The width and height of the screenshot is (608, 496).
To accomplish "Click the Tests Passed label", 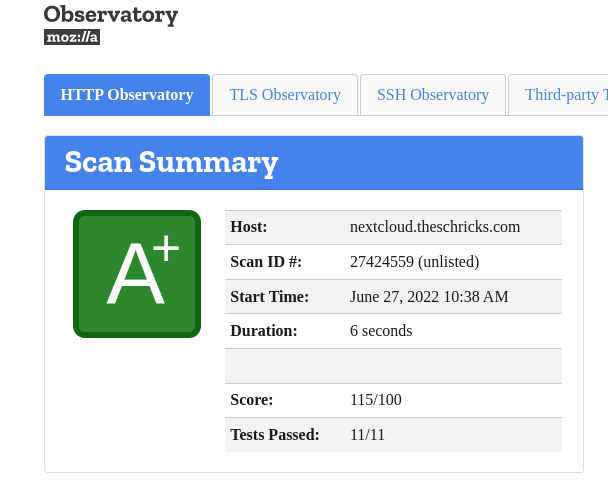I will coord(275,435).
